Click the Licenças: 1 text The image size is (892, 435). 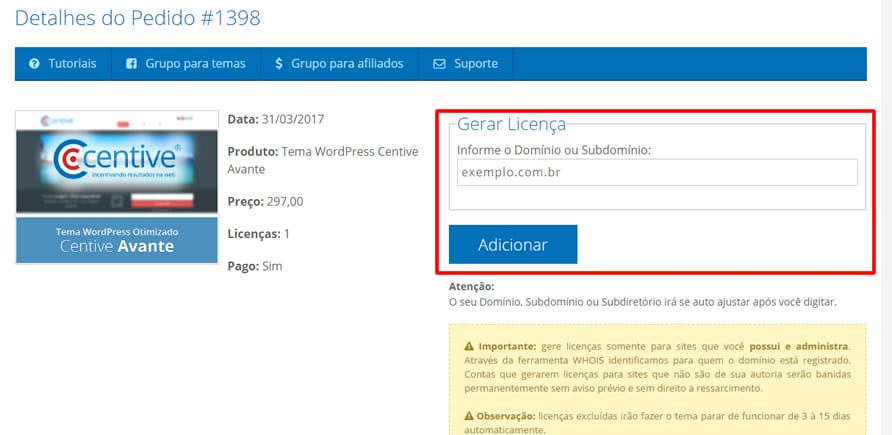pyautogui.click(x=258, y=234)
